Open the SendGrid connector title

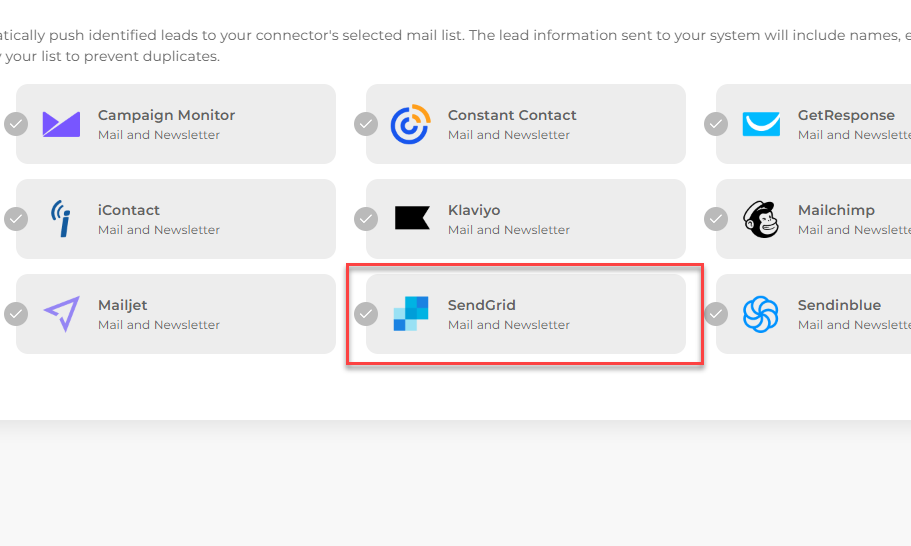[x=482, y=305]
